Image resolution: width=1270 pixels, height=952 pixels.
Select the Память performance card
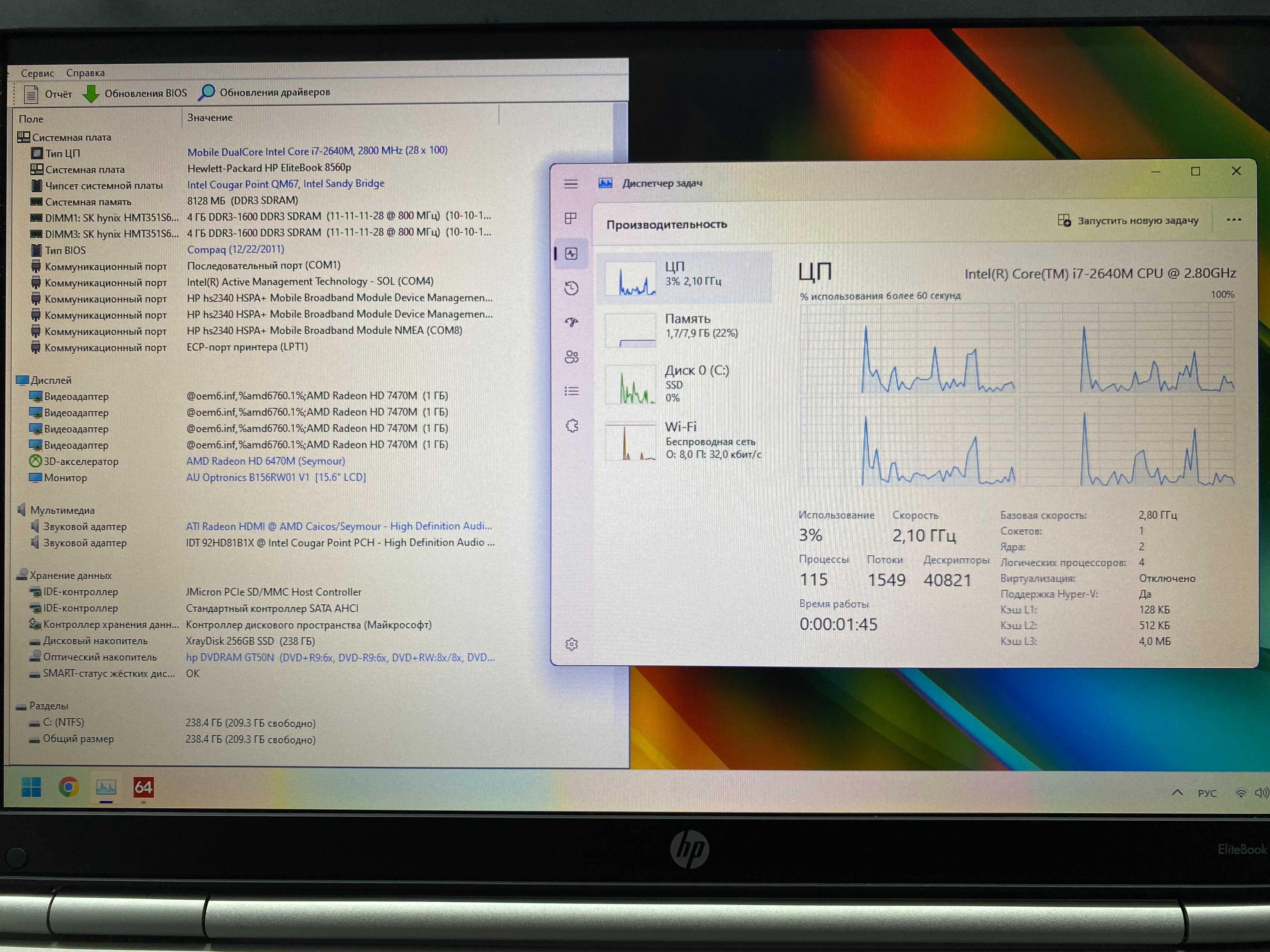[x=685, y=329]
